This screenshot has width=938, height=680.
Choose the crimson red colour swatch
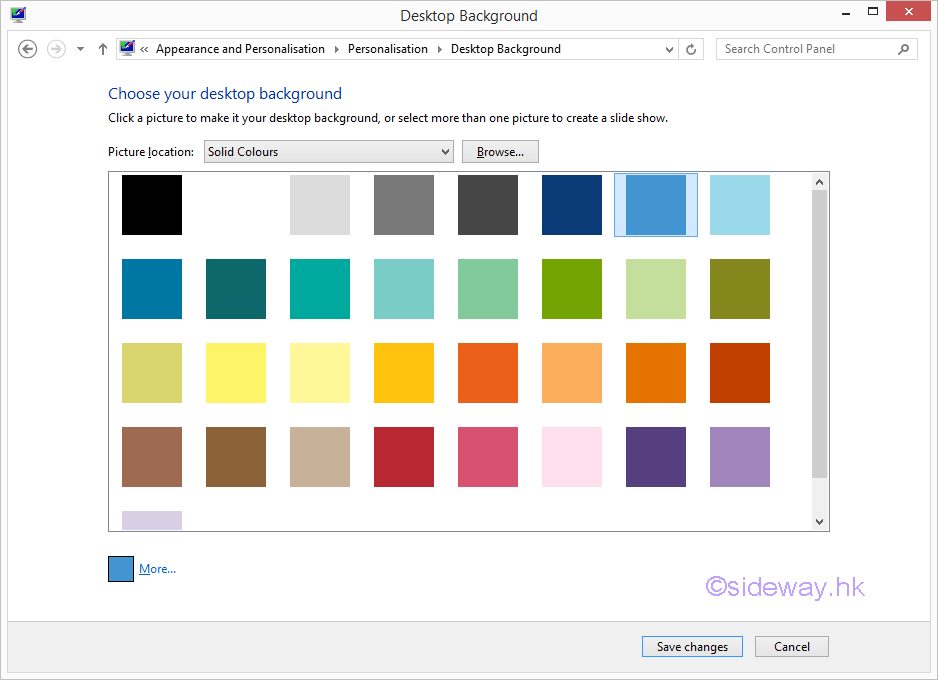click(404, 457)
